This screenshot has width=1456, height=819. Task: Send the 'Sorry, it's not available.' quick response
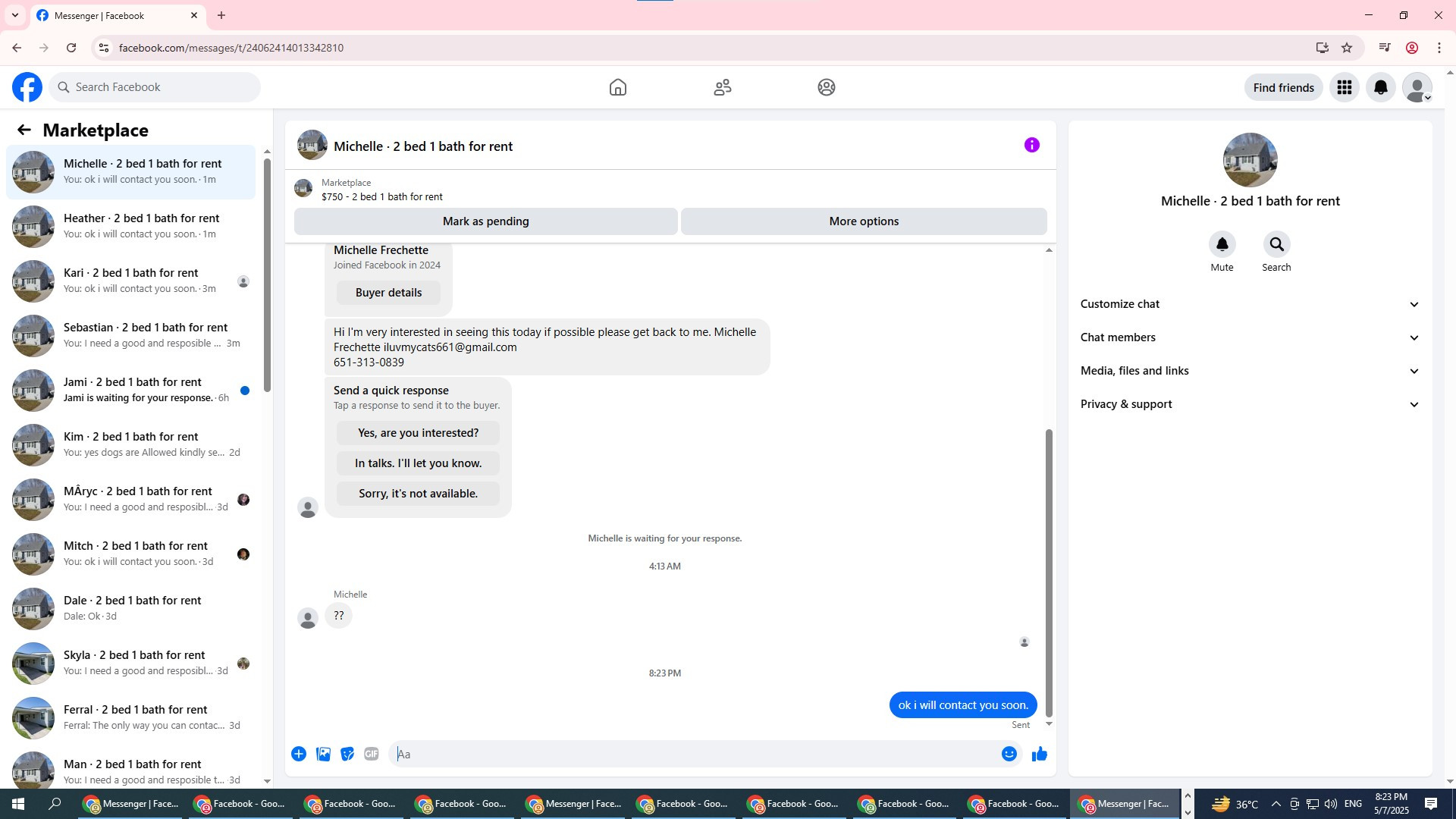click(418, 494)
